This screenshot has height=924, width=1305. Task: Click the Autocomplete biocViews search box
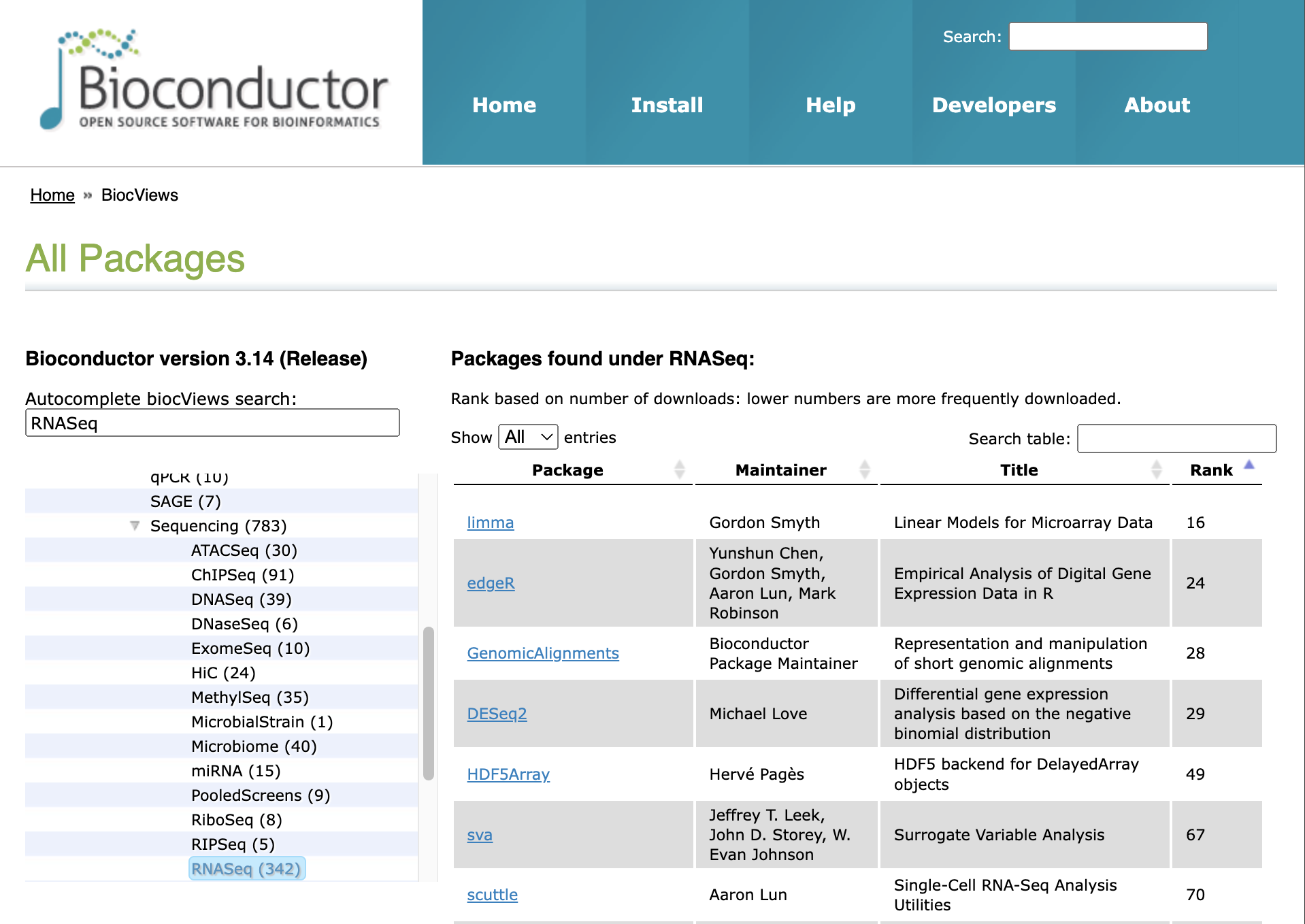[x=212, y=423]
